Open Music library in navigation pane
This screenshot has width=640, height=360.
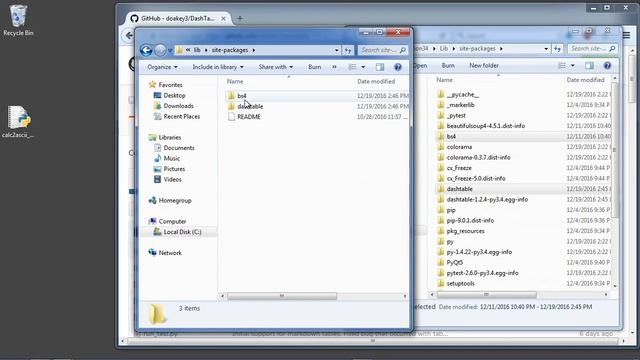pos(171,158)
